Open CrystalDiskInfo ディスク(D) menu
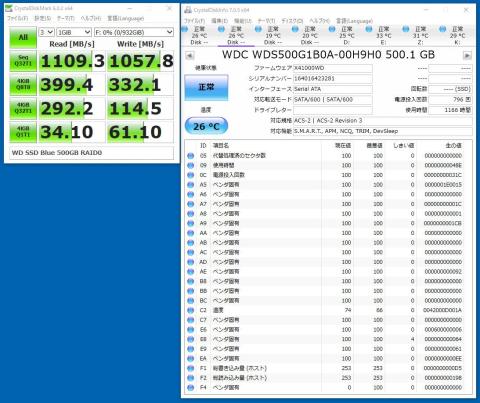This screenshot has height=403, width=480. coord(292,21)
